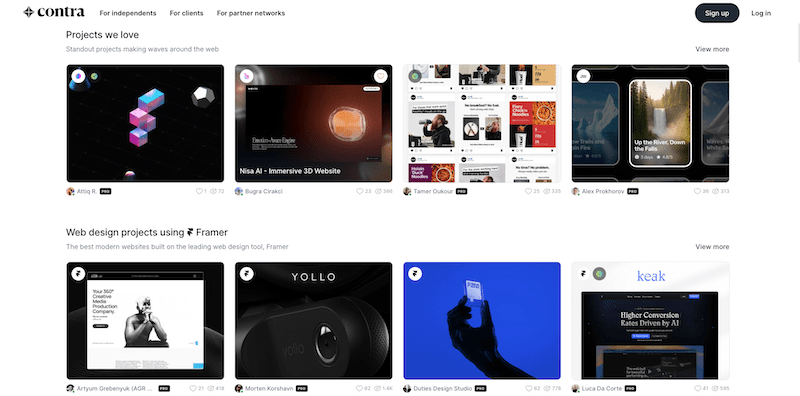Click heart icon under Tamer Oukour project
The height and width of the screenshot is (396, 800).
(x=529, y=191)
